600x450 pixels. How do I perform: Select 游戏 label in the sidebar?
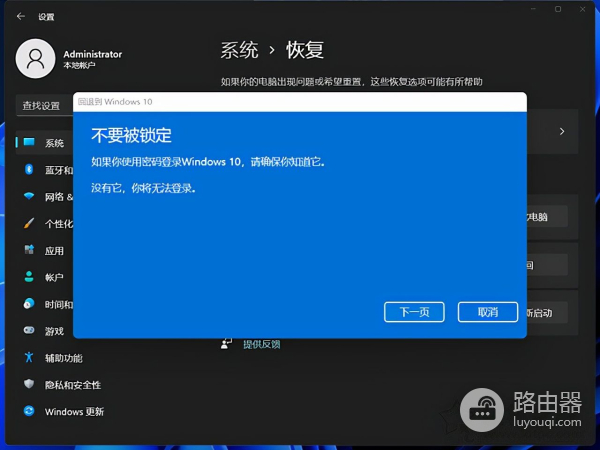(x=54, y=331)
